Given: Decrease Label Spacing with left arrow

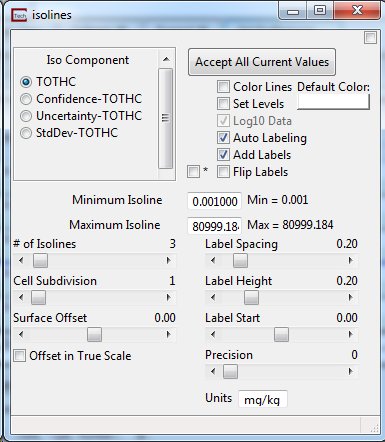Looking at the screenshot, I should click(x=213, y=260).
